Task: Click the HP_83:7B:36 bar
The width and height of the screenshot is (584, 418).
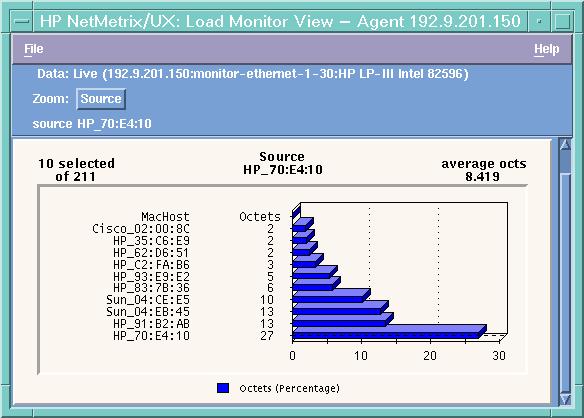Action: point(316,284)
